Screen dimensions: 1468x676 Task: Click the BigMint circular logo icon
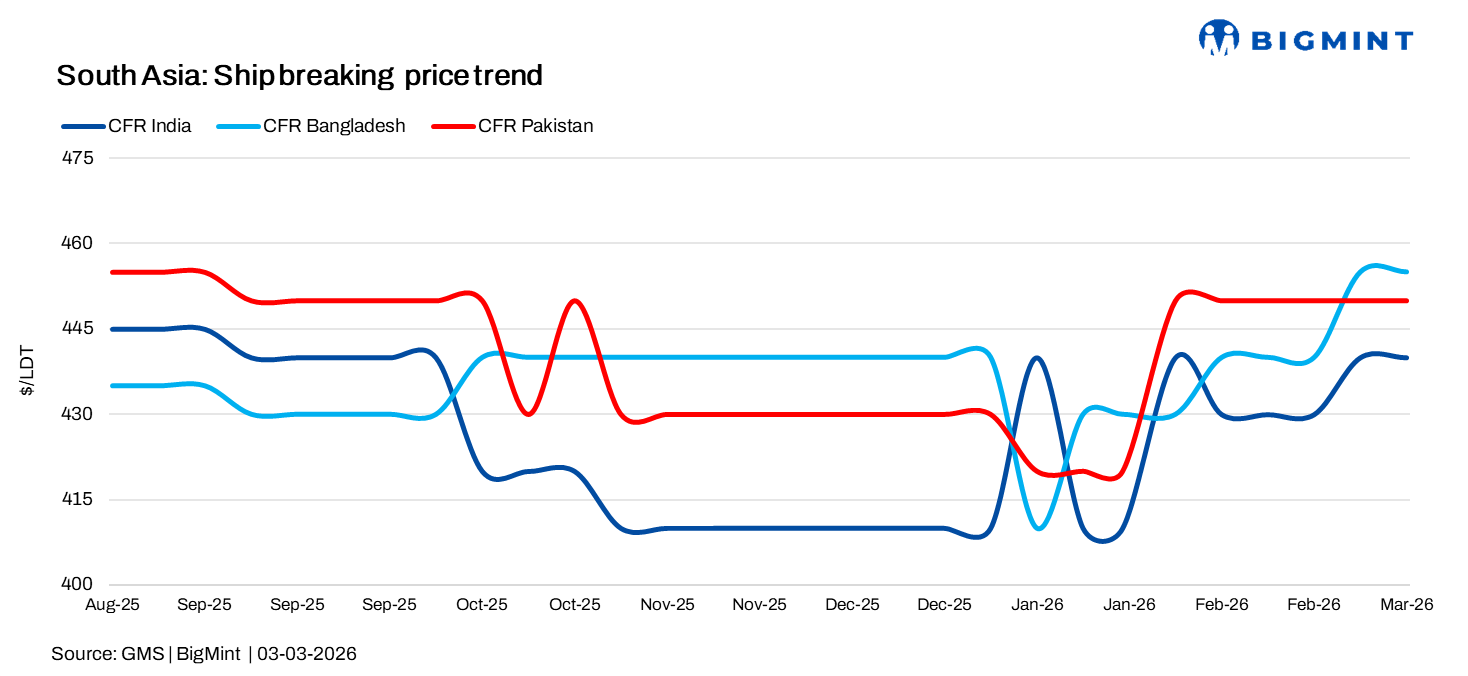(x=1218, y=38)
